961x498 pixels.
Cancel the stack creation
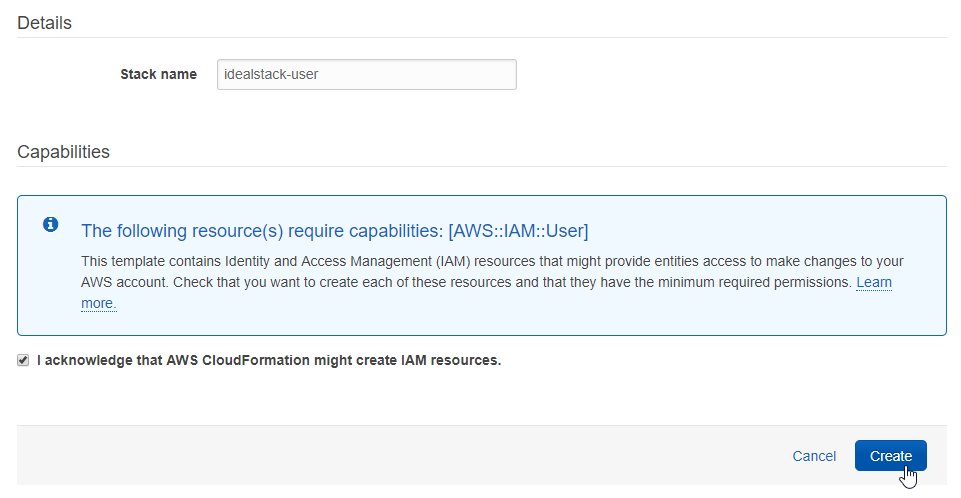[813, 456]
